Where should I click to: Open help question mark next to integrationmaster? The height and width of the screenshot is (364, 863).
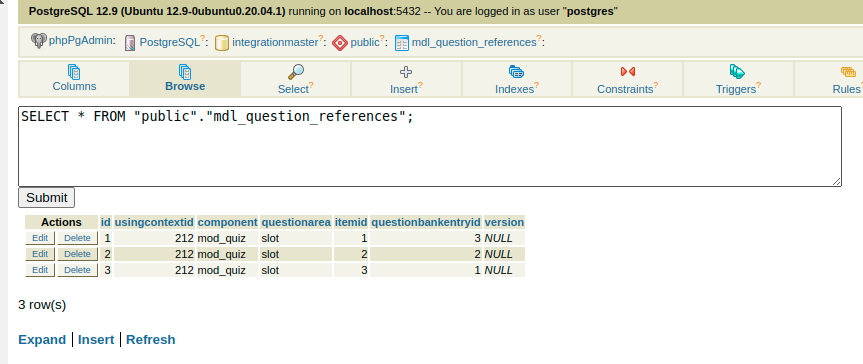[x=321, y=39]
